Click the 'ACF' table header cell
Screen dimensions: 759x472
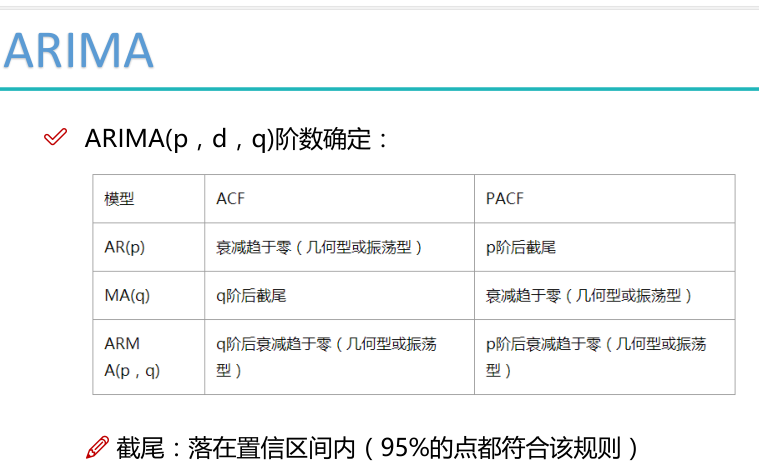[x=339, y=199]
